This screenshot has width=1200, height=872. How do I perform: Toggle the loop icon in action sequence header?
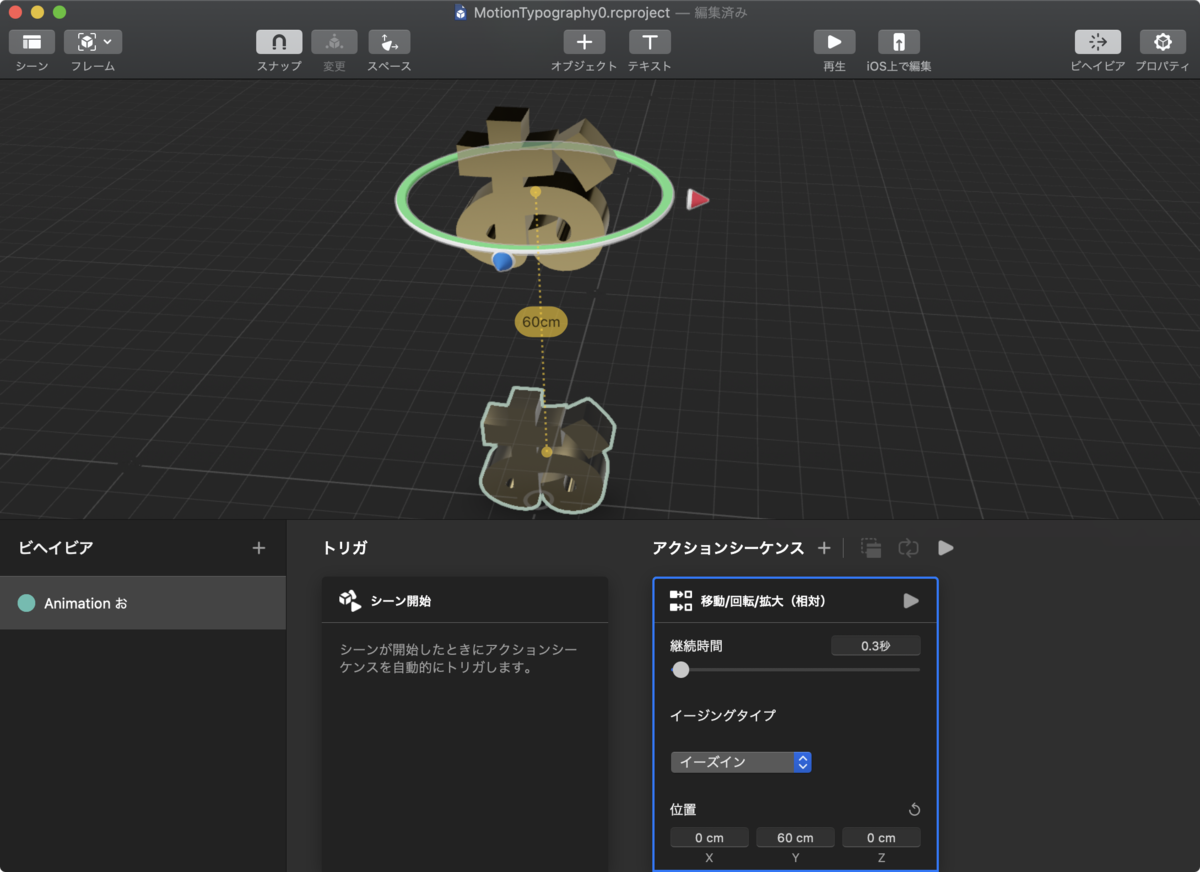pos(908,548)
